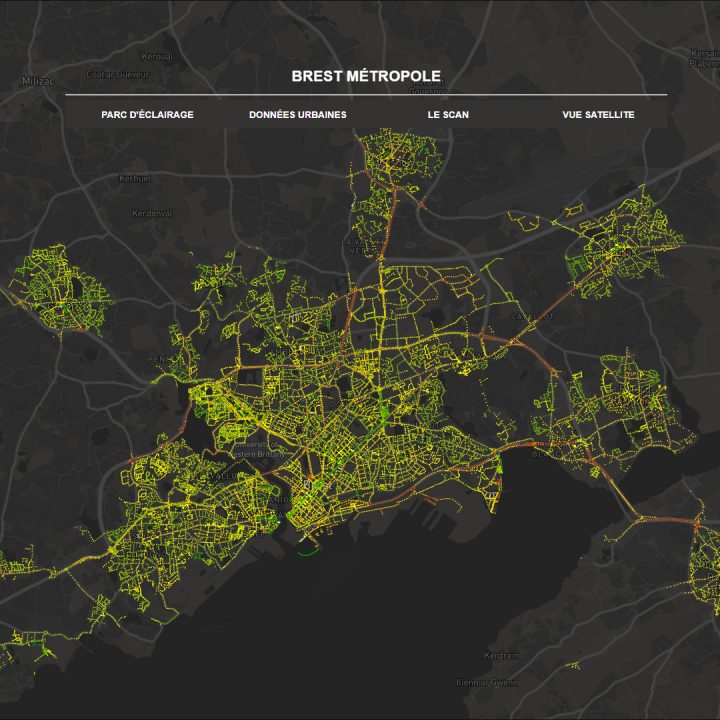This screenshot has height=720, width=720.
Task: Click the Coat ar Gueveur label
Action: (x=117, y=74)
